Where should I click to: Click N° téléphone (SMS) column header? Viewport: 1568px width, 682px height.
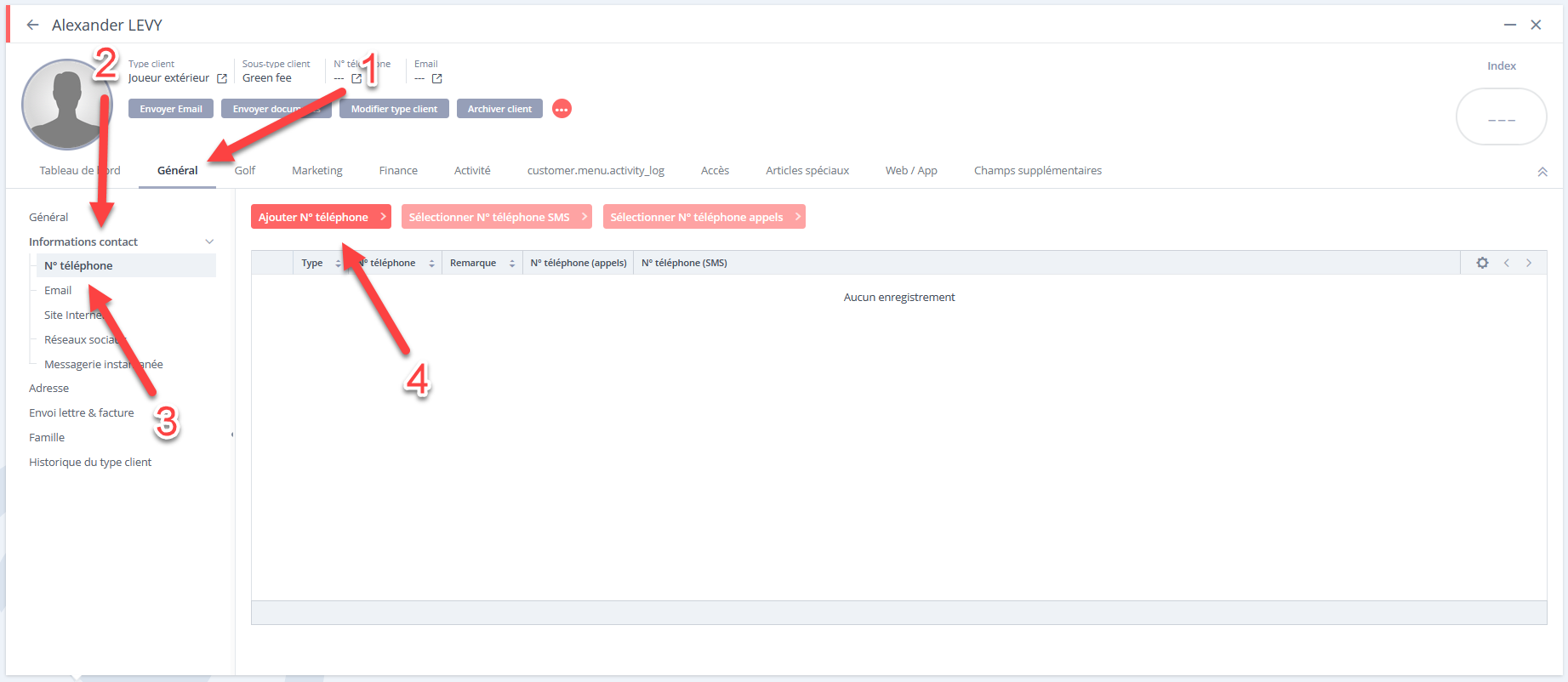684,263
